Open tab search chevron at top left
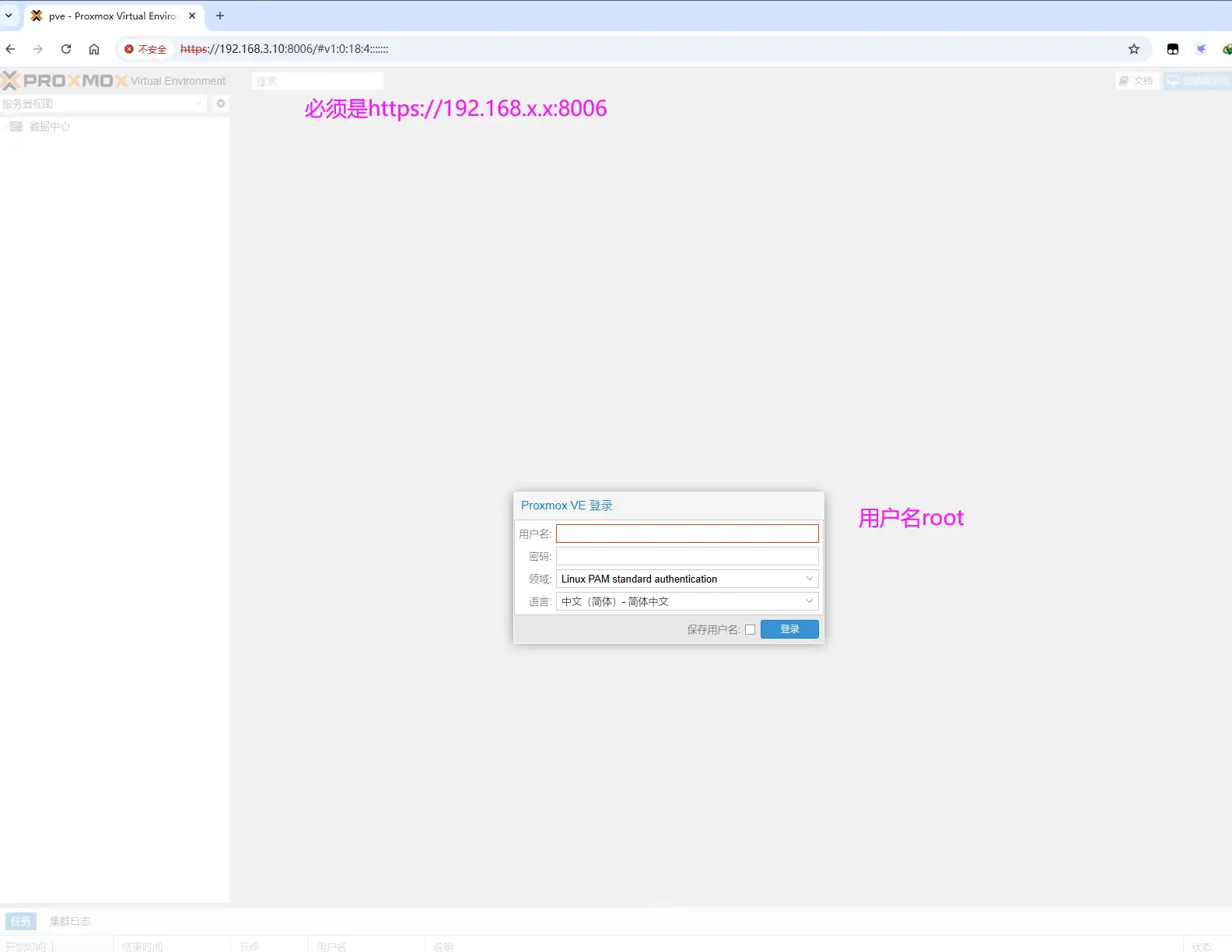1232x952 pixels. click(9, 16)
